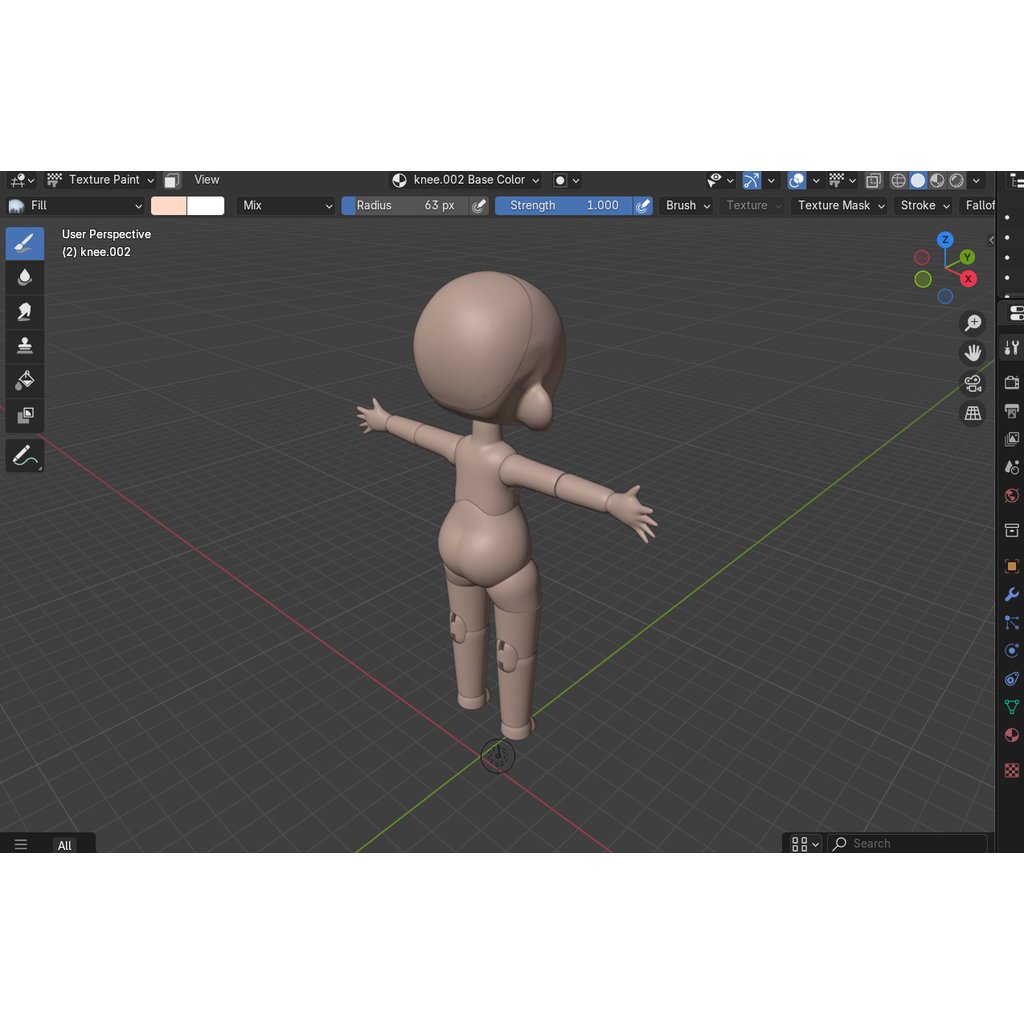Viewport: 1024px width, 1024px height.
Task: Toggle radius pressure sensitivity button
Action: pyautogui.click(x=479, y=206)
